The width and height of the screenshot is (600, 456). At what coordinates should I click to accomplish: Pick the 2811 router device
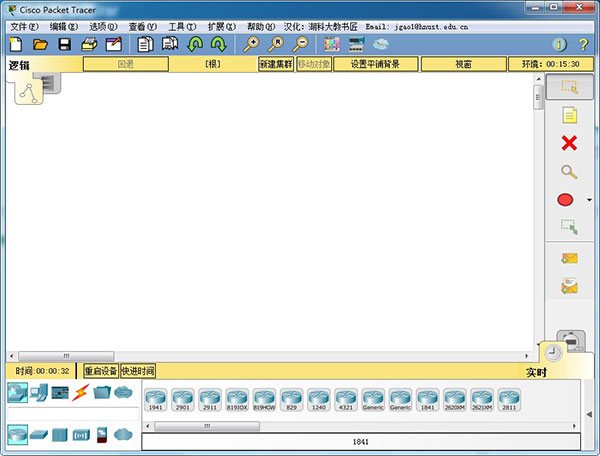[509, 400]
